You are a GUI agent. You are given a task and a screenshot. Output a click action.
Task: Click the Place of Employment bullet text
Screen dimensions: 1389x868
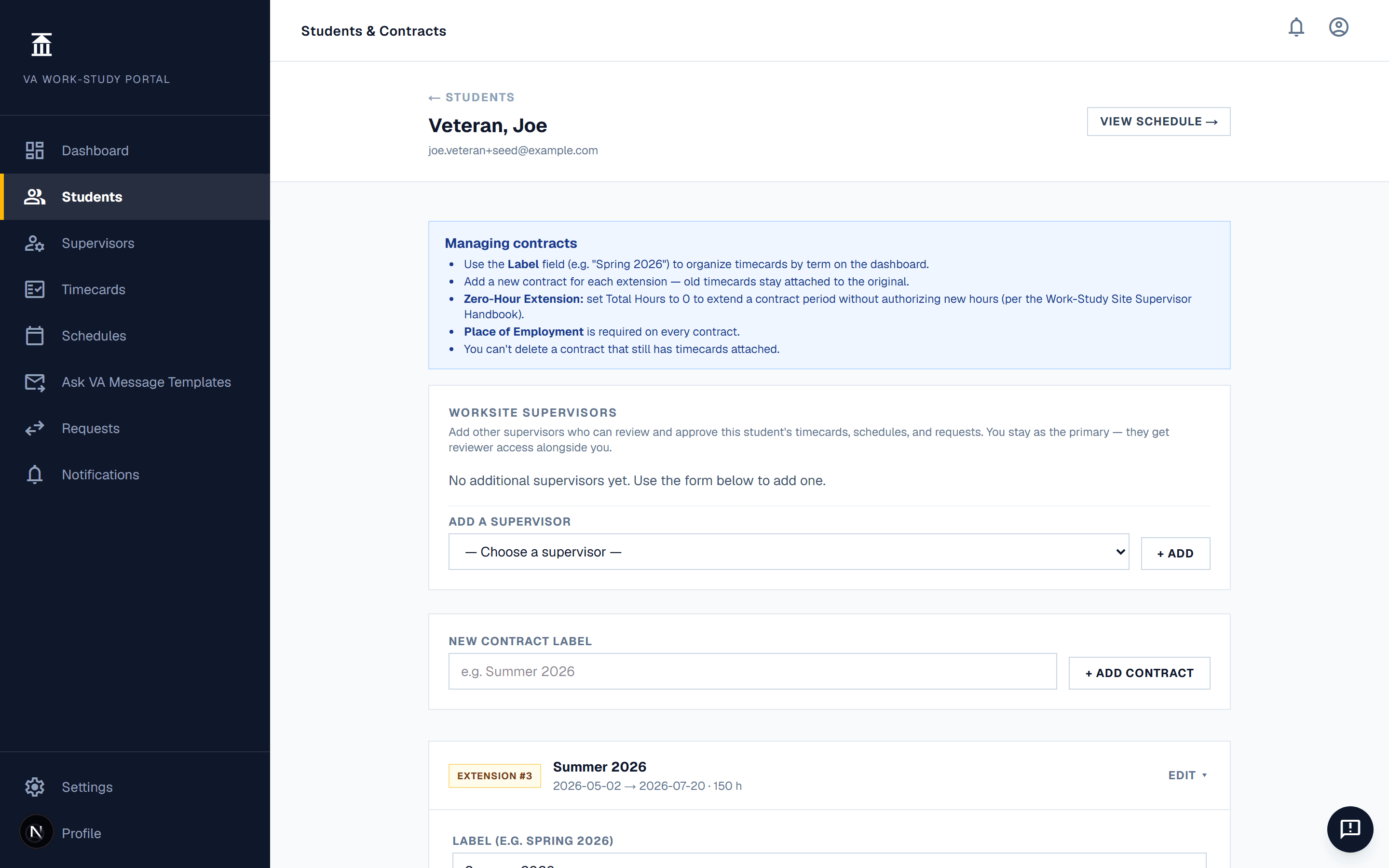tap(601, 332)
